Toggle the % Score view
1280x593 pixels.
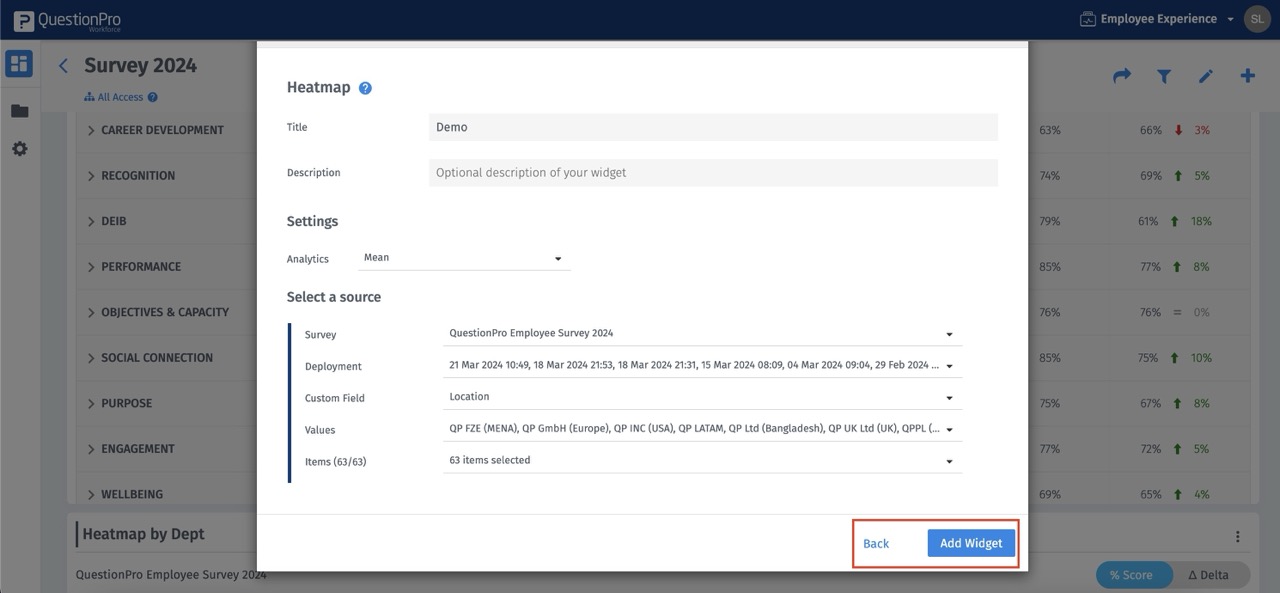coord(1133,574)
